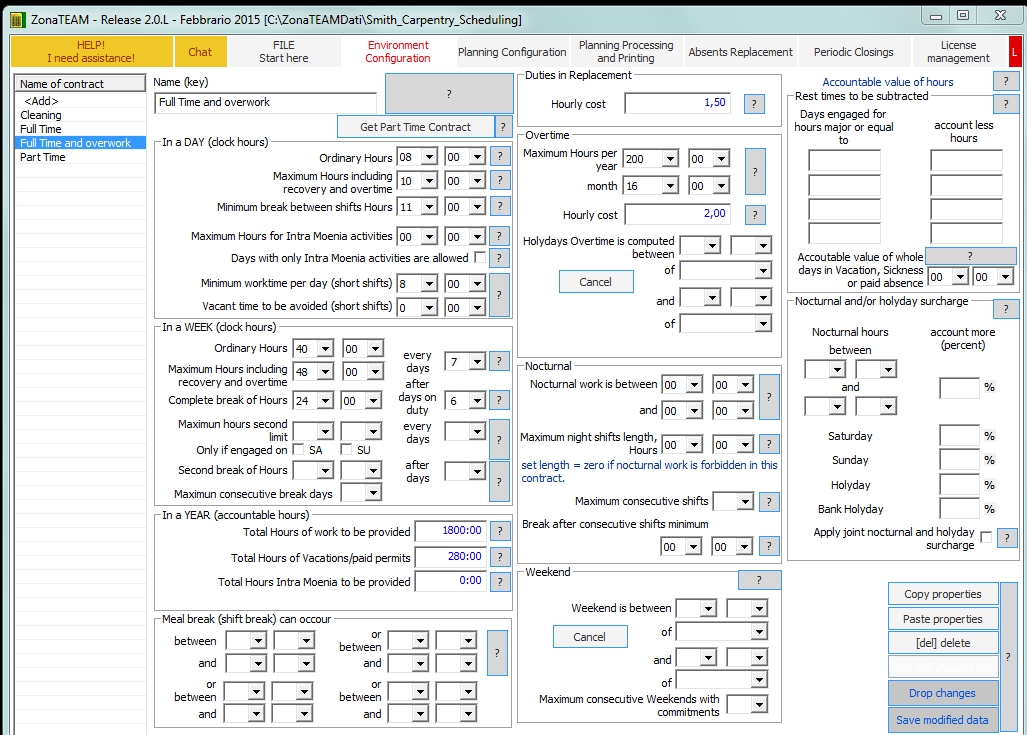The width and height of the screenshot is (1027, 735).
Task: Open the Periodic Closings tab
Action: tap(853, 52)
